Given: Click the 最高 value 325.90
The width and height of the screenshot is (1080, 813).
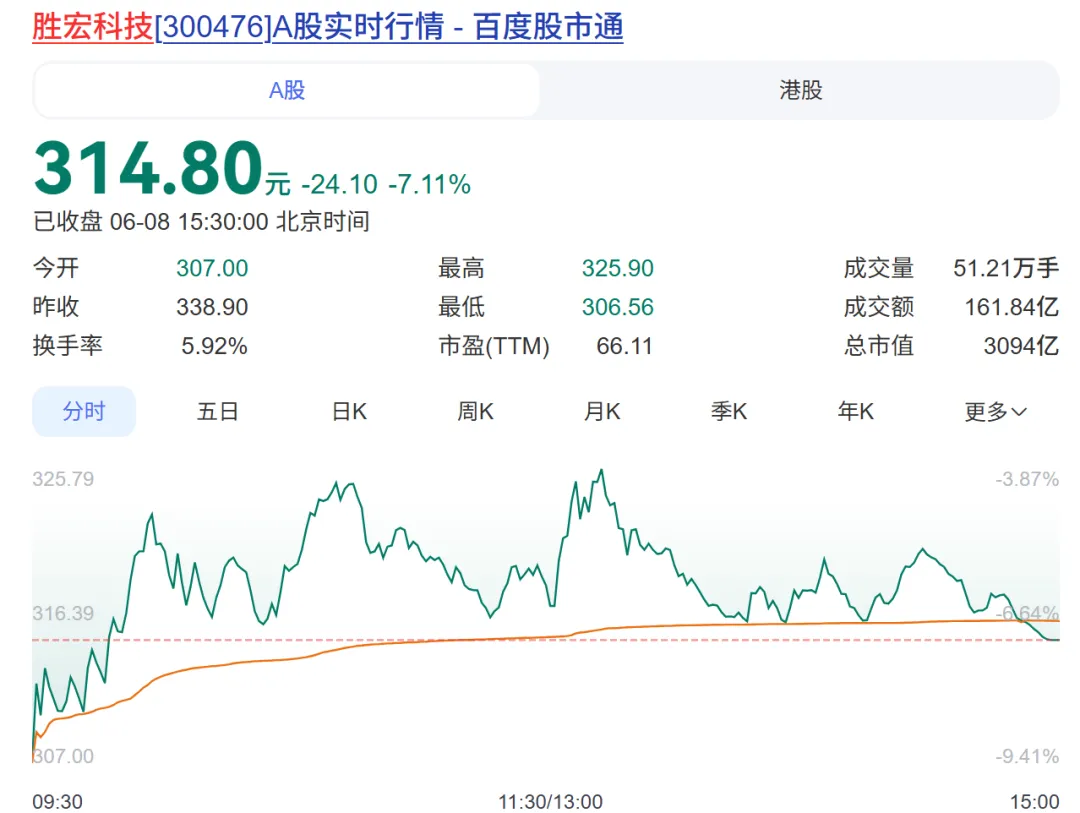Looking at the screenshot, I should [x=618, y=268].
